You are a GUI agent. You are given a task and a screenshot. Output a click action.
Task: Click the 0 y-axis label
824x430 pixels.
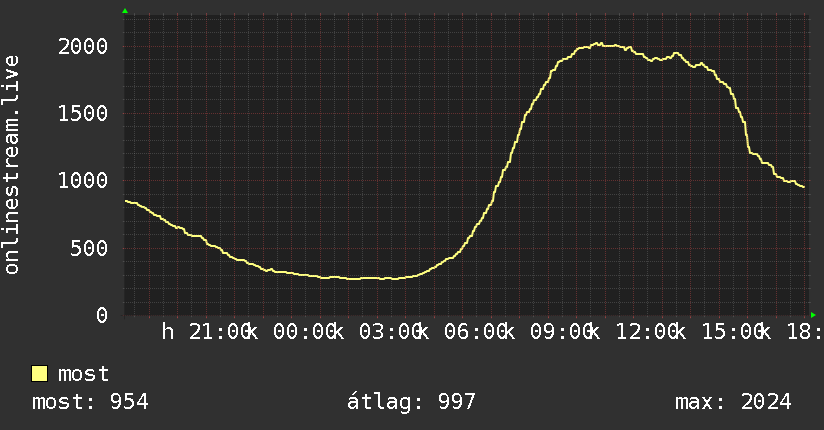(102, 316)
